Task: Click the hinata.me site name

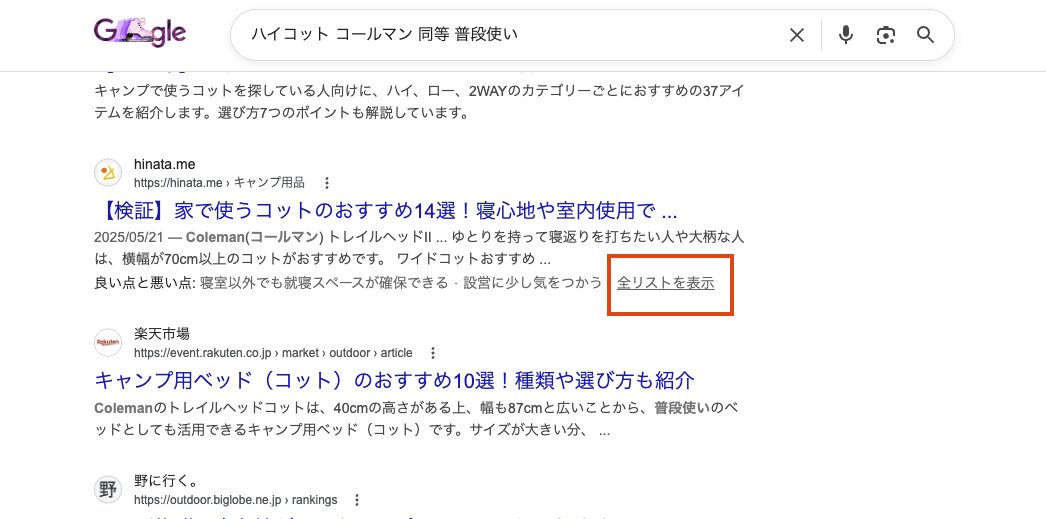Action: (165, 164)
